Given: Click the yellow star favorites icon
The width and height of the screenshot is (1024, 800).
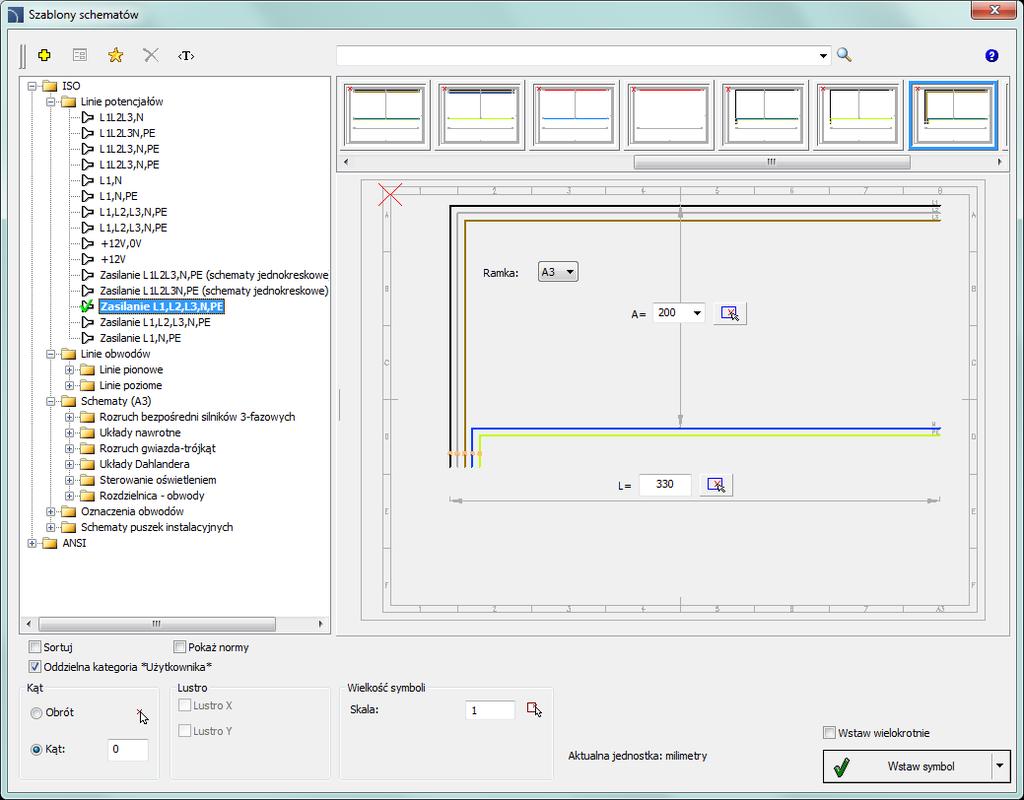Looking at the screenshot, I should 116,56.
